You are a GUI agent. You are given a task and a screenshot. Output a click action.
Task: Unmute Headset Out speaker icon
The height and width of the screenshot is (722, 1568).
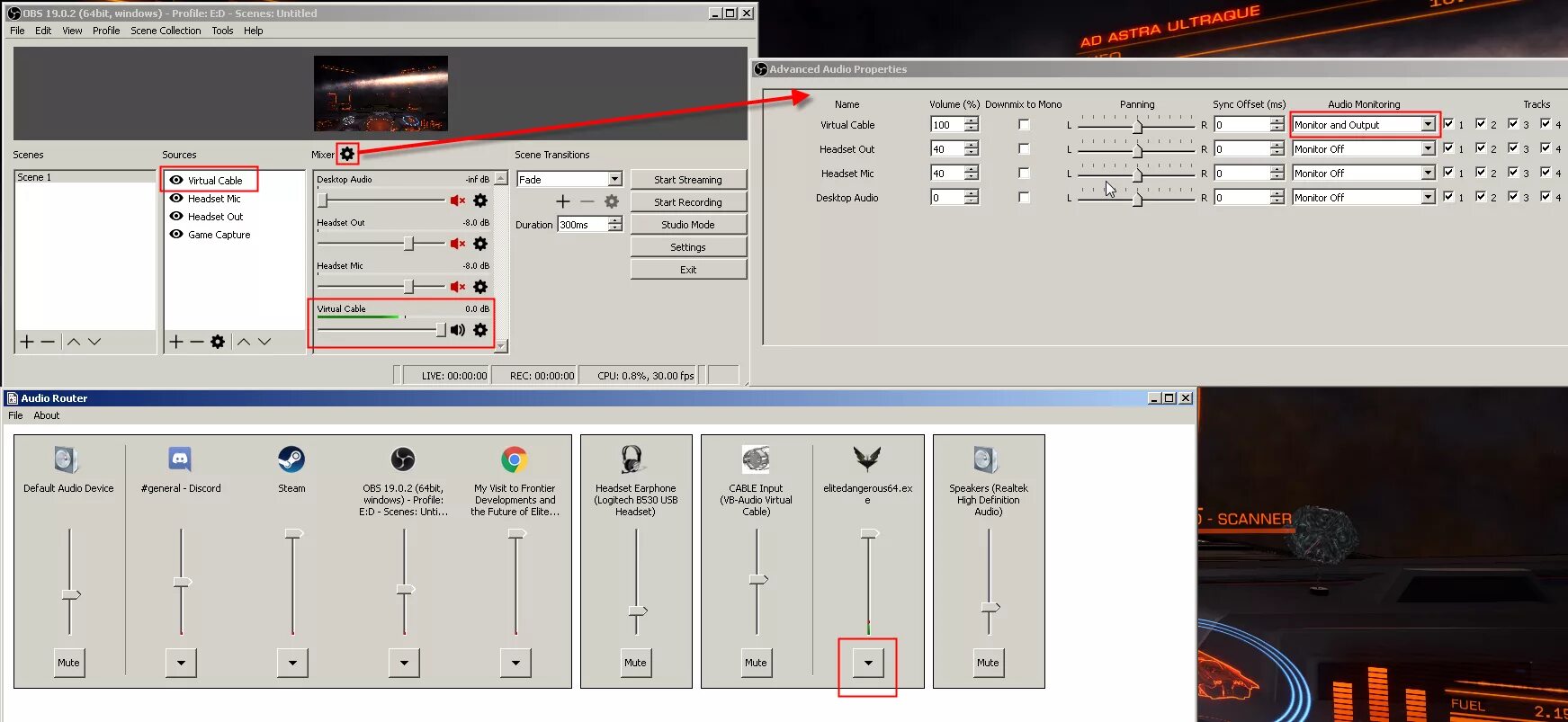tap(458, 244)
